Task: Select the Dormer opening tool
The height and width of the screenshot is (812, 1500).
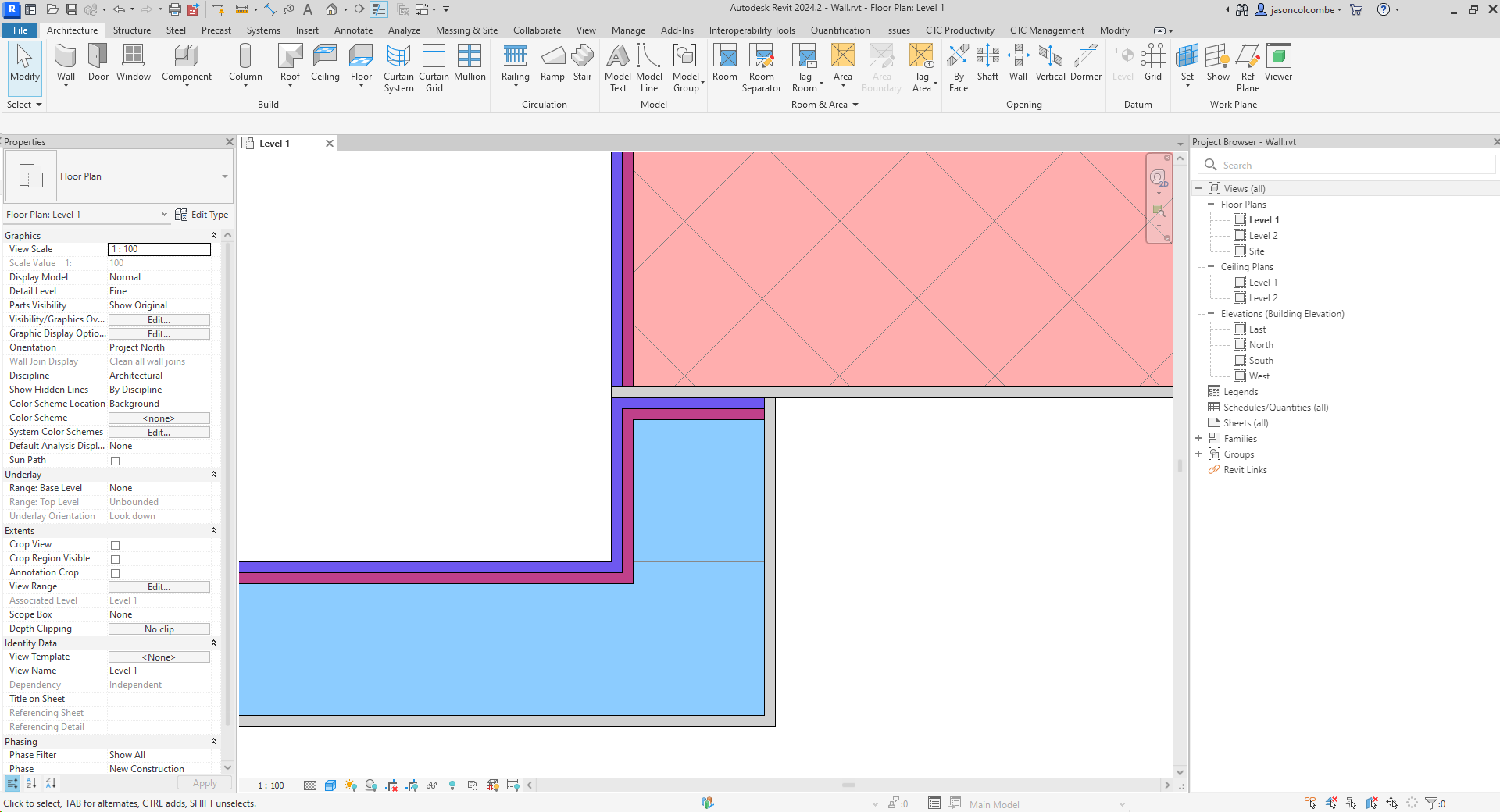Action: click(1086, 62)
